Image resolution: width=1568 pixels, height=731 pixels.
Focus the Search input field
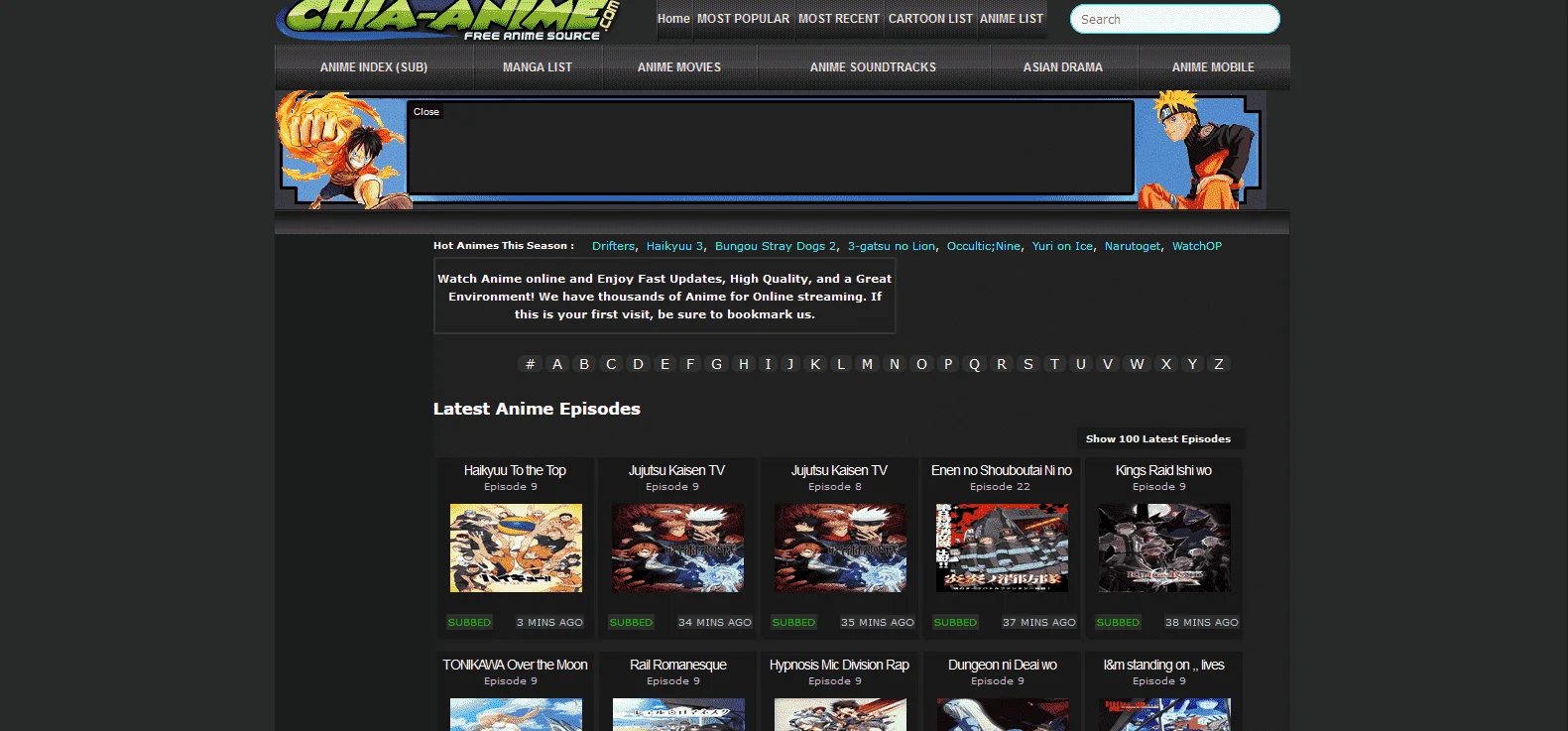point(1174,19)
